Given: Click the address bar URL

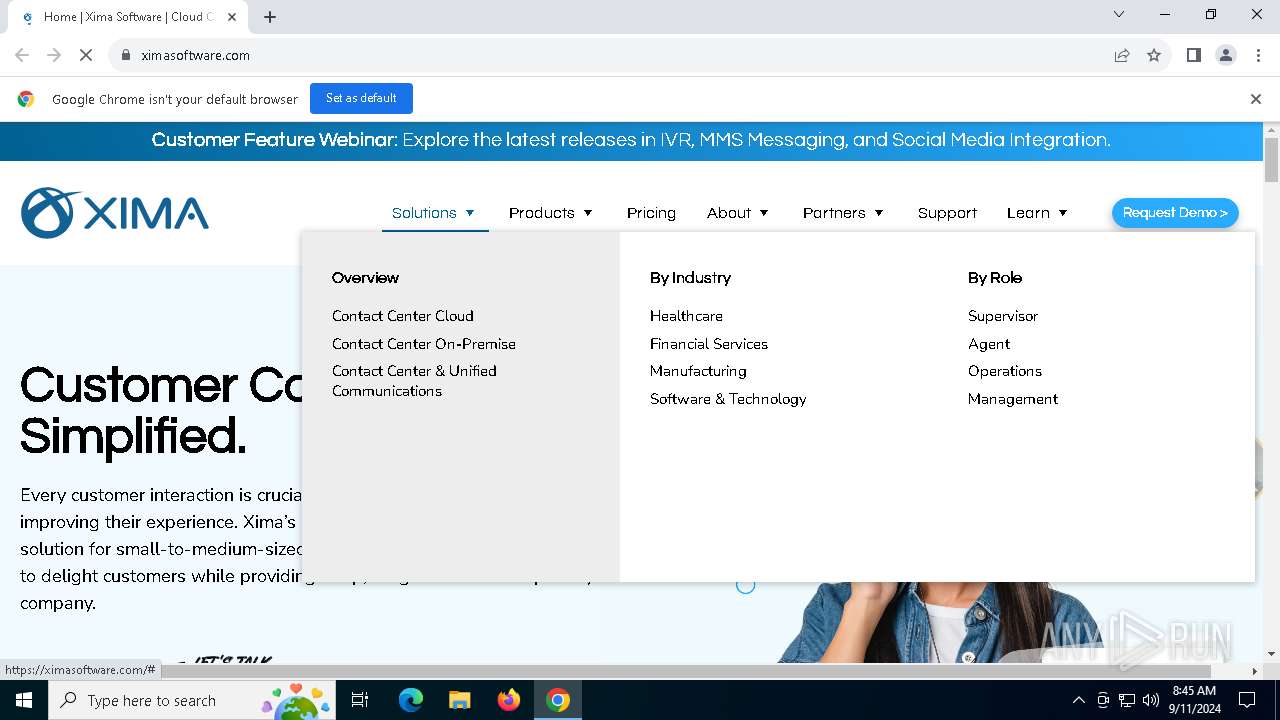Looking at the screenshot, I should click(x=195, y=55).
